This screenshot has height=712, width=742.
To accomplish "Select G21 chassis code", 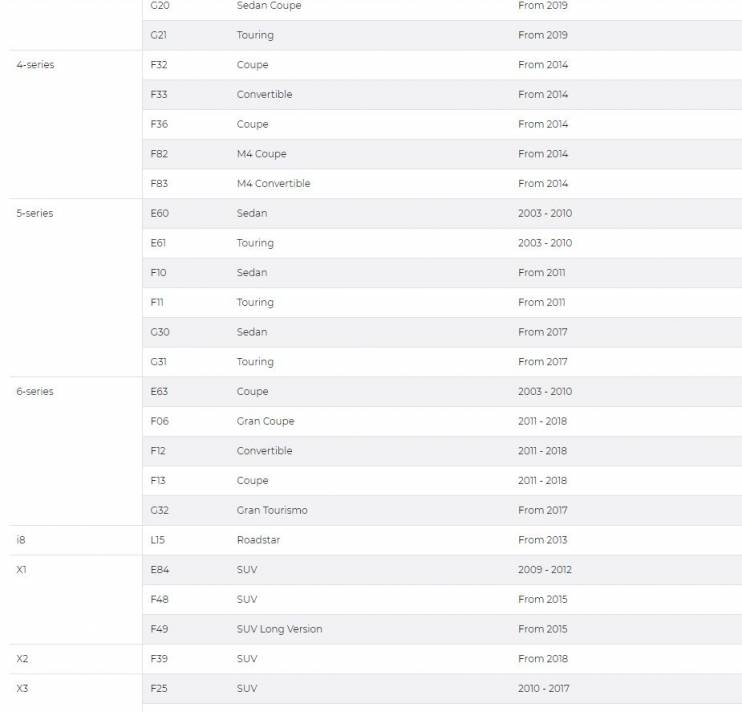I will (158, 35).
